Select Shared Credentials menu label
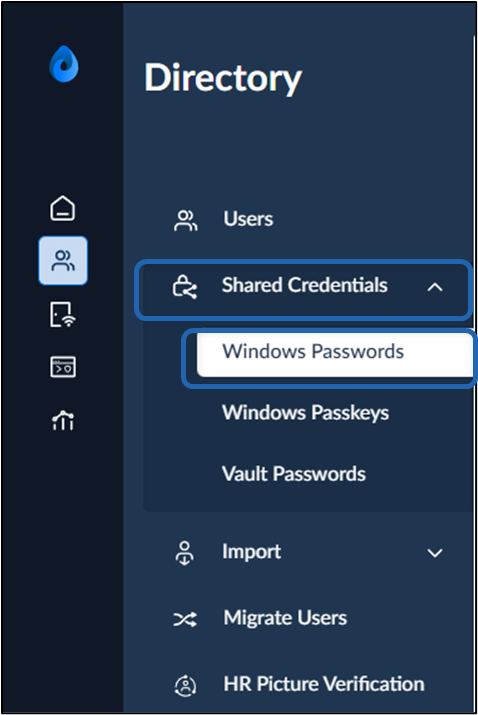 [305, 285]
